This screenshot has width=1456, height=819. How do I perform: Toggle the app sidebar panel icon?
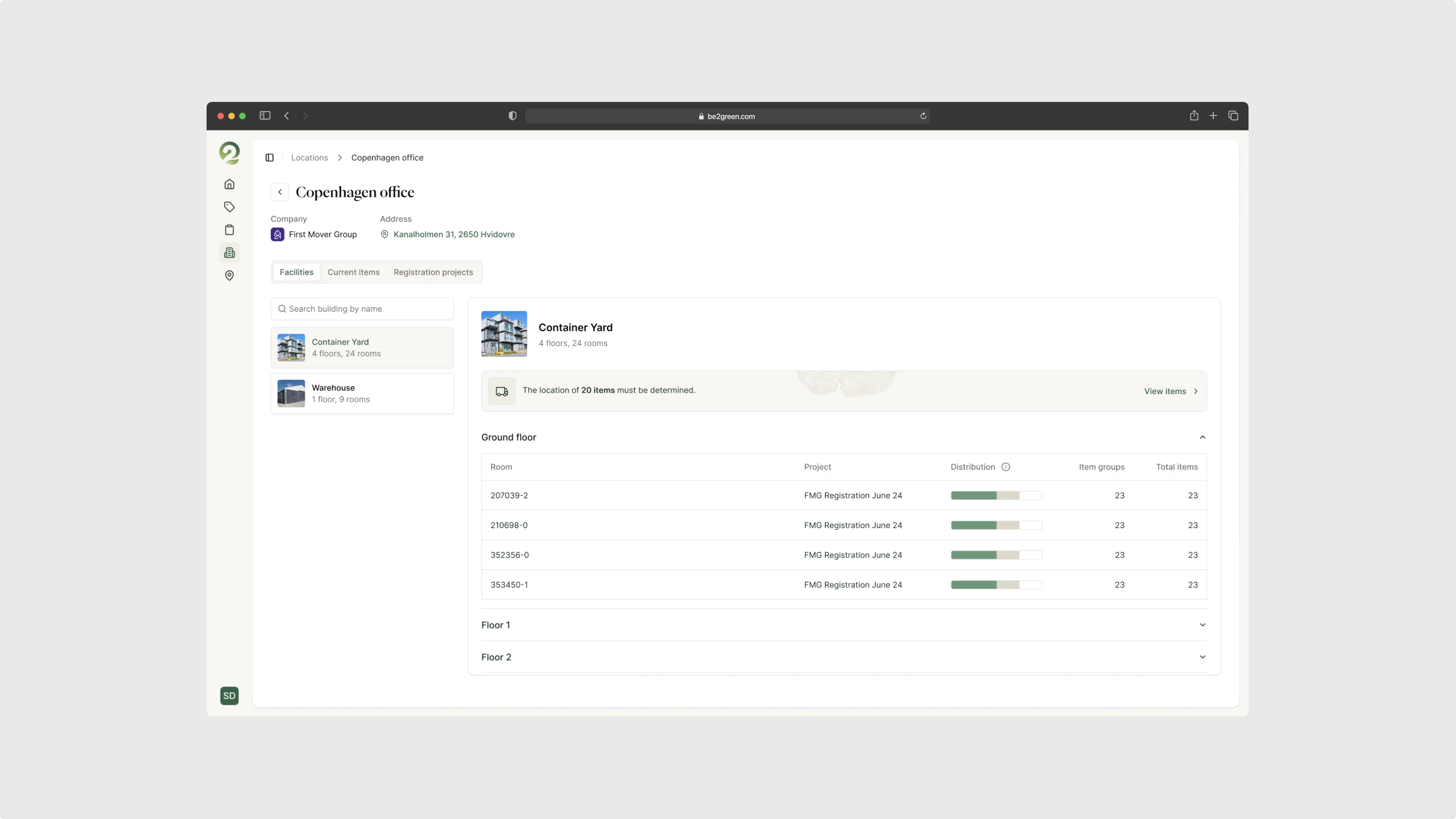pyautogui.click(x=270, y=158)
